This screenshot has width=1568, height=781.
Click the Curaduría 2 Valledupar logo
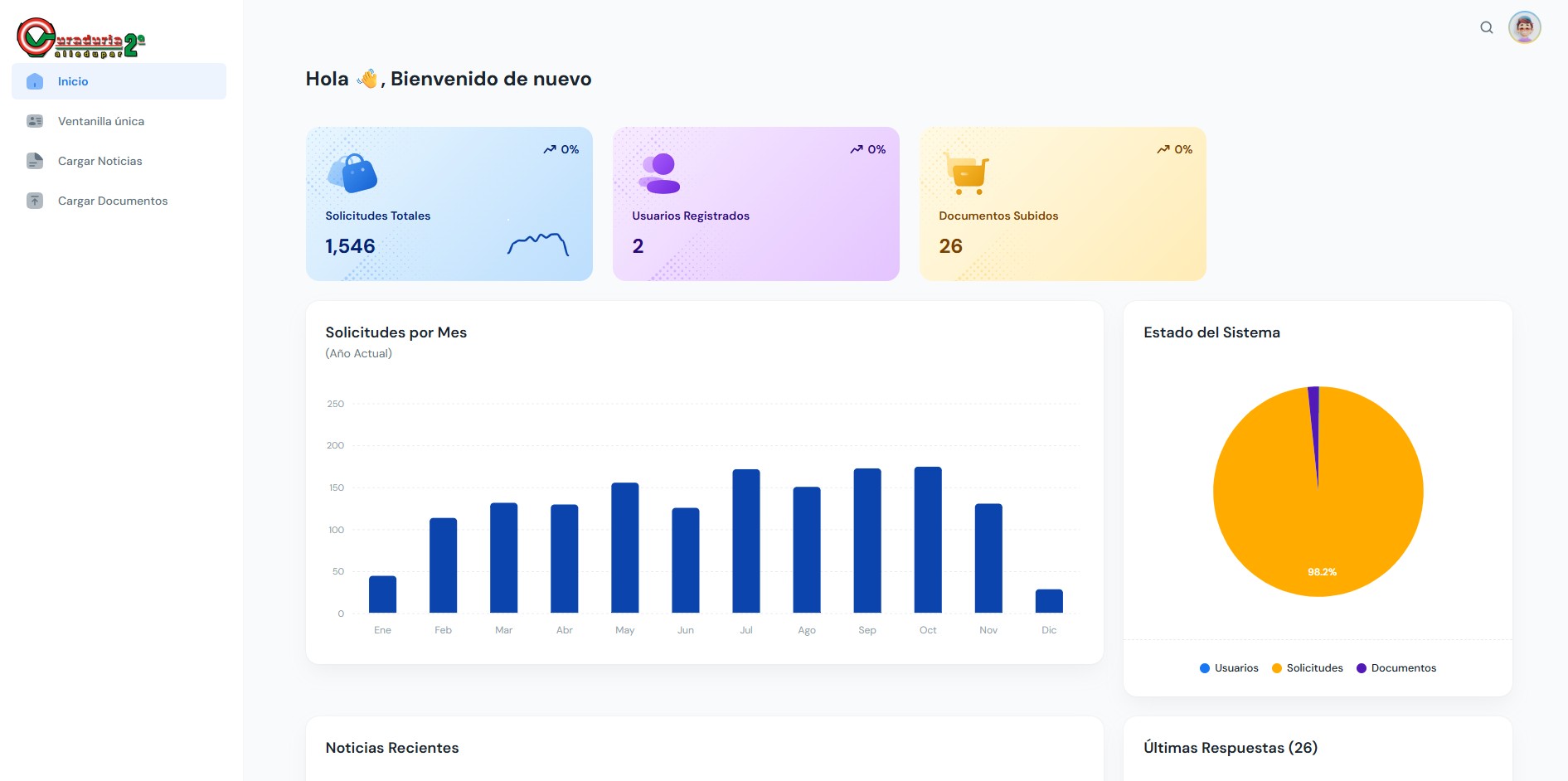click(x=80, y=39)
